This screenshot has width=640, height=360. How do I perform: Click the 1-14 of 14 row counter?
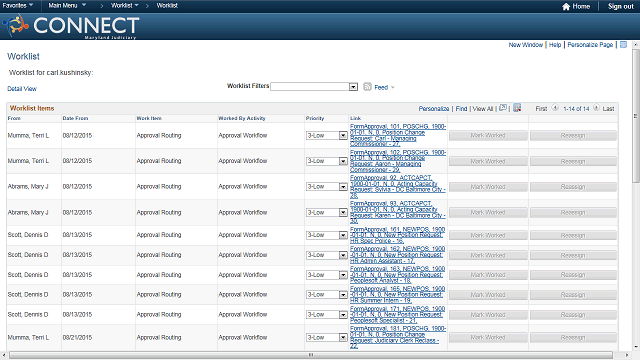tap(576, 109)
